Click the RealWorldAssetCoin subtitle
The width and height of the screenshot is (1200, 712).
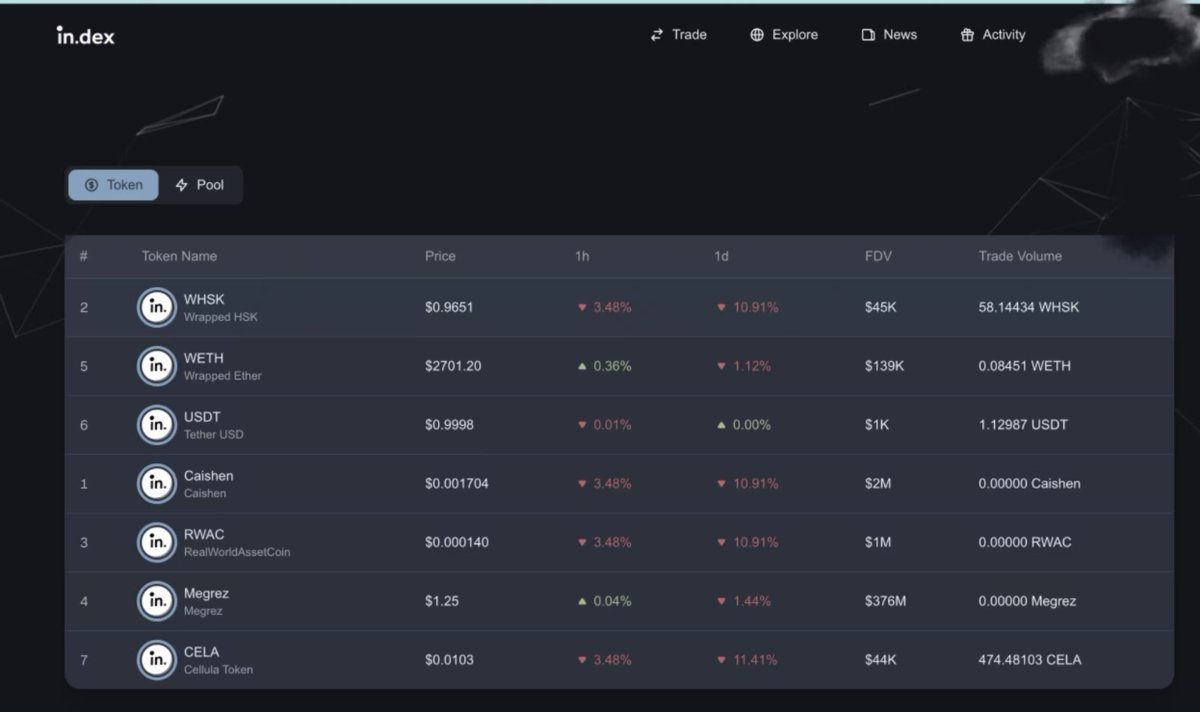tap(237, 552)
